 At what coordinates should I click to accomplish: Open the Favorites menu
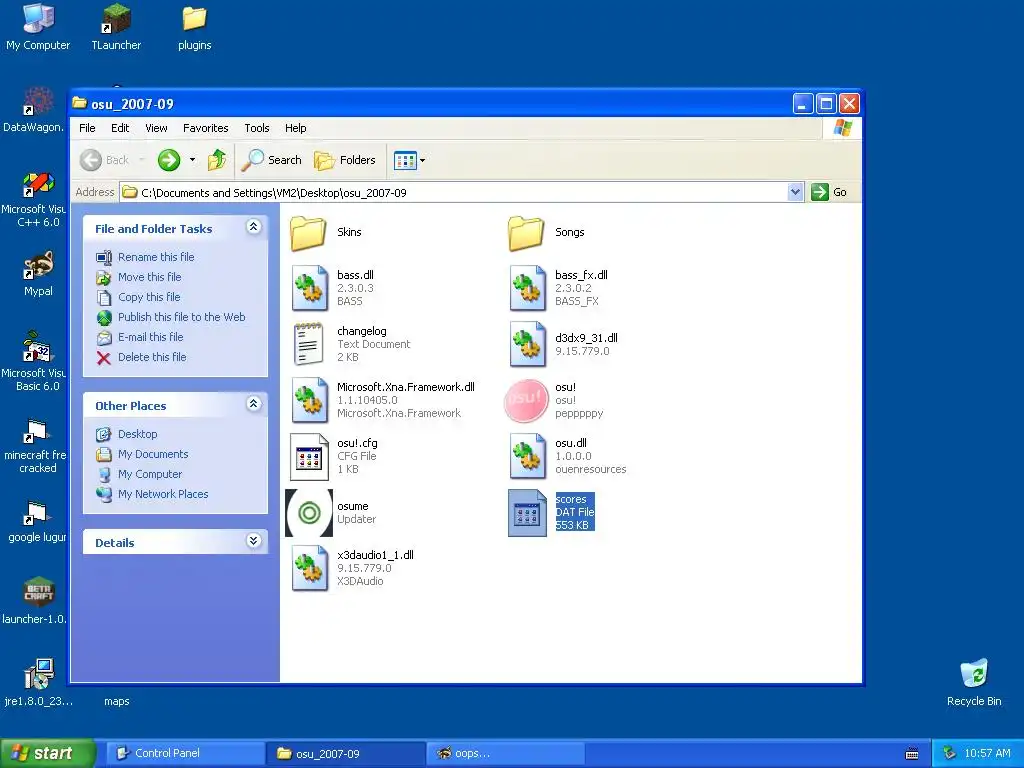[x=206, y=128]
